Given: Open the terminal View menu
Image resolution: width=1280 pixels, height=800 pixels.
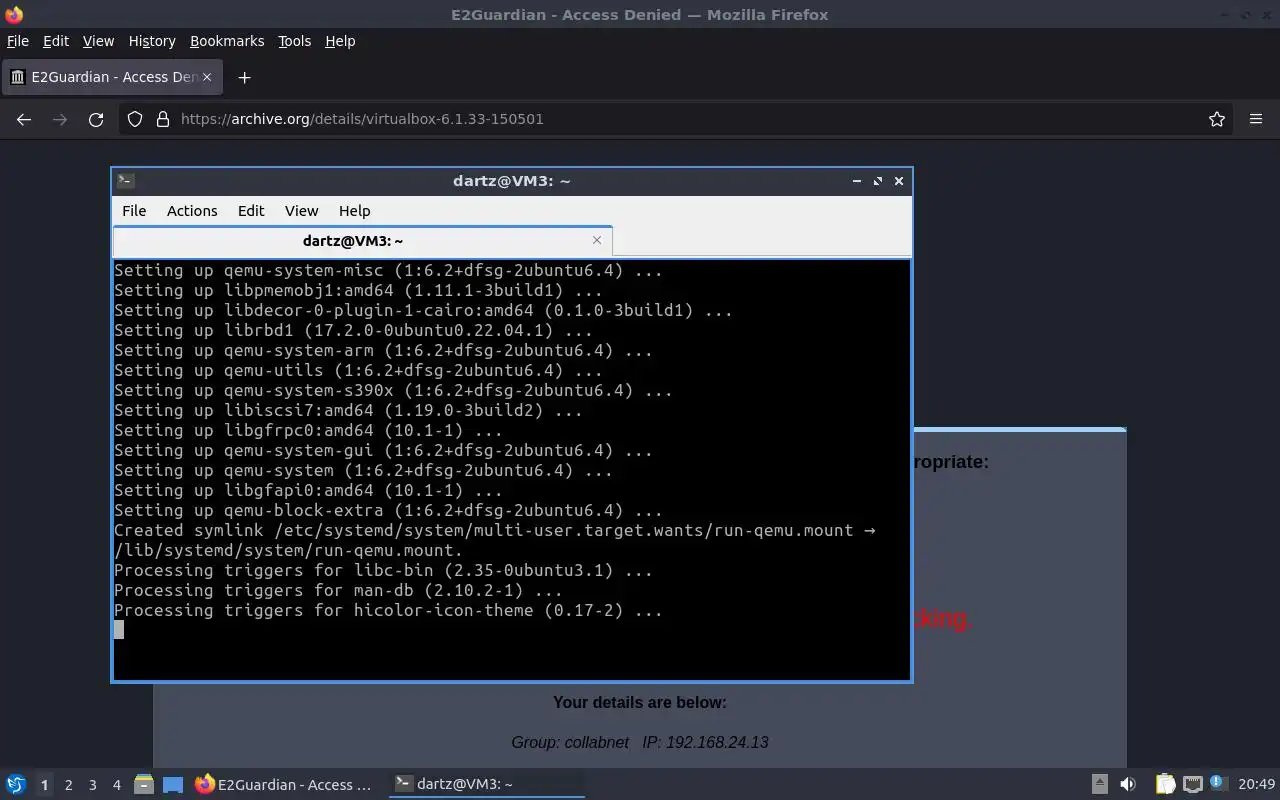Looking at the screenshot, I should [301, 211].
